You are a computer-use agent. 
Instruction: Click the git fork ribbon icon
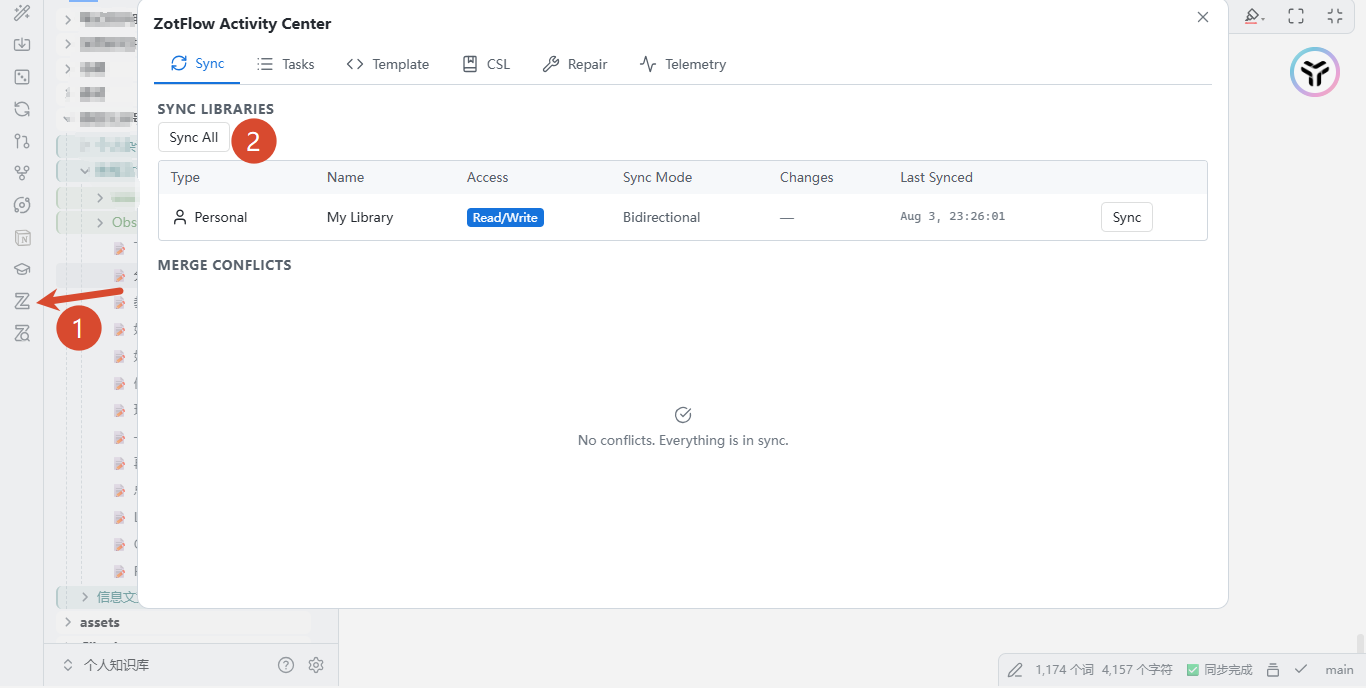pyautogui.click(x=22, y=173)
